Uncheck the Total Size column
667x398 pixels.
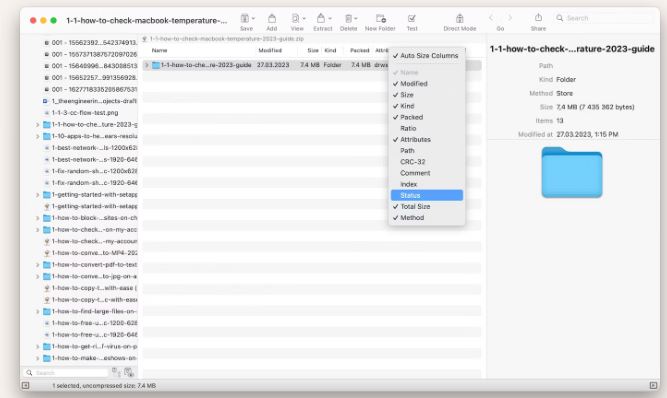pos(427,206)
